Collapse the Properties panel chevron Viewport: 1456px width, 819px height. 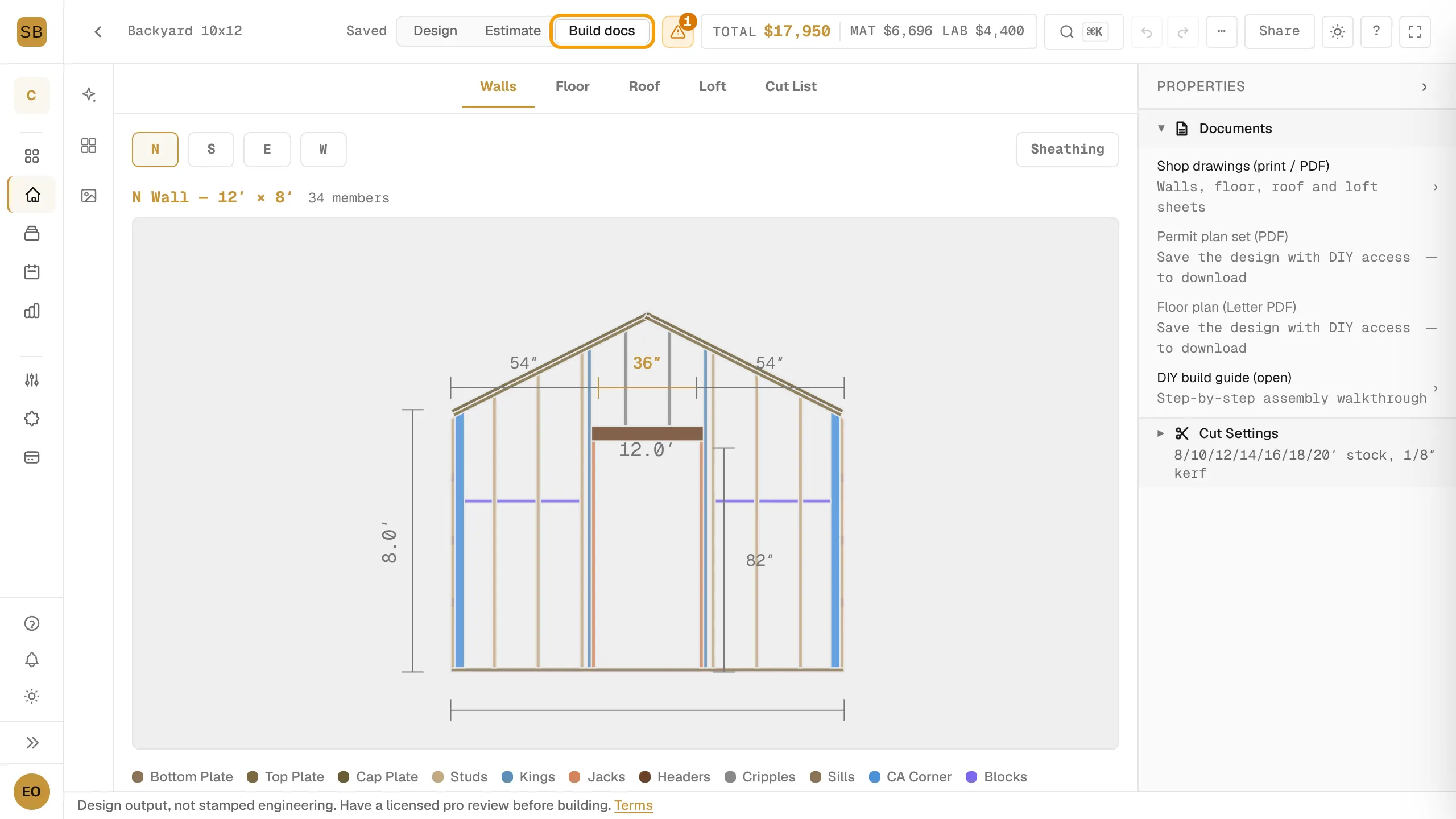pyautogui.click(x=1424, y=87)
